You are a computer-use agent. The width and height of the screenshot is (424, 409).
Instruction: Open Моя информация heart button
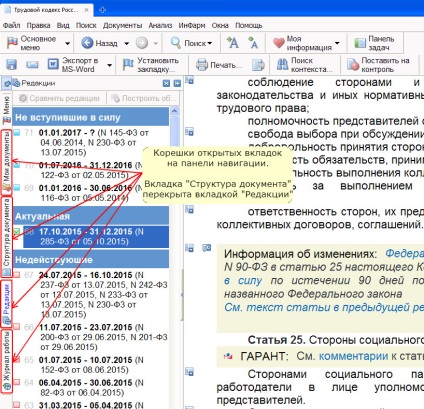click(302, 43)
